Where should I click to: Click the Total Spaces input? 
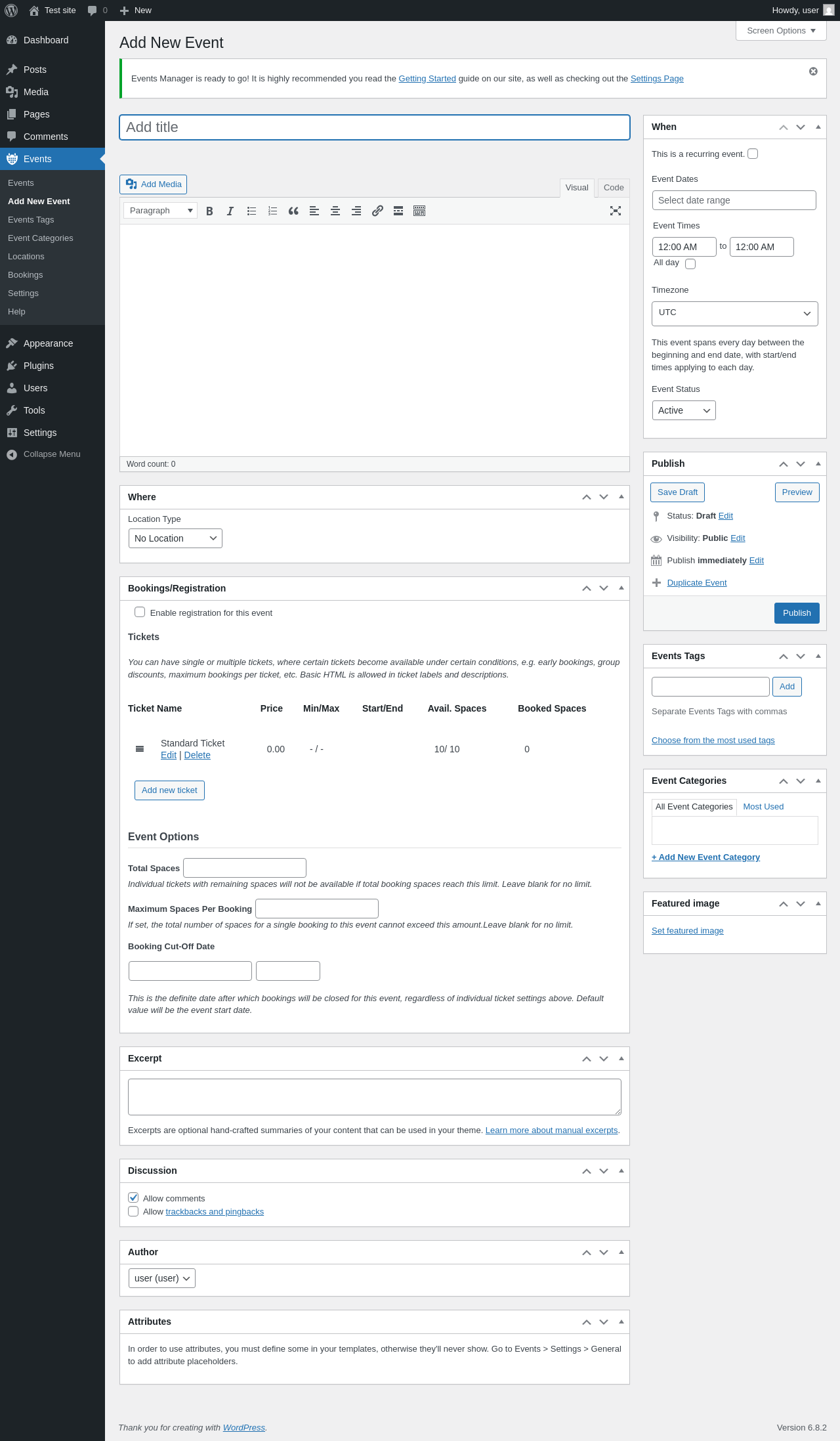point(245,868)
